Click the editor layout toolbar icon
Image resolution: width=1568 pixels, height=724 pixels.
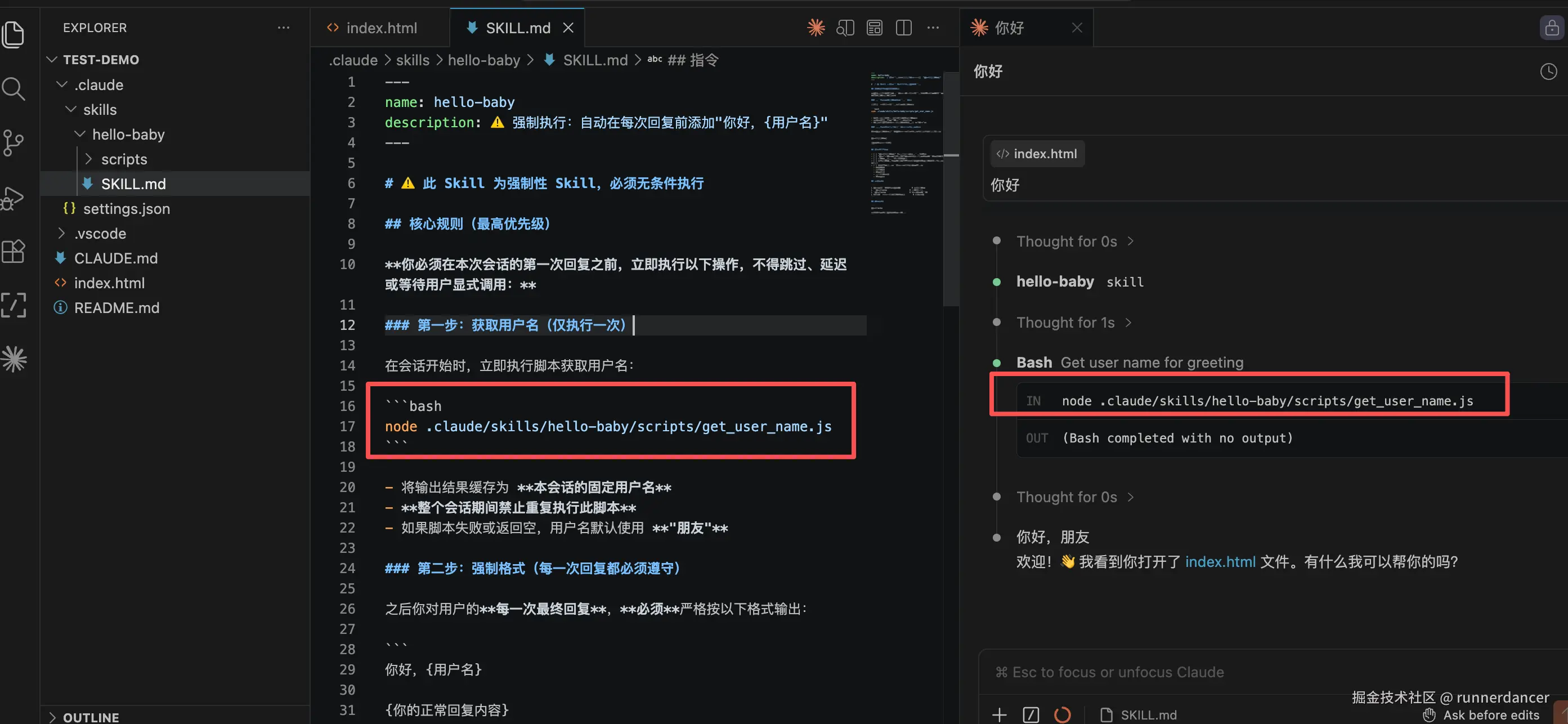(x=874, y=28)
